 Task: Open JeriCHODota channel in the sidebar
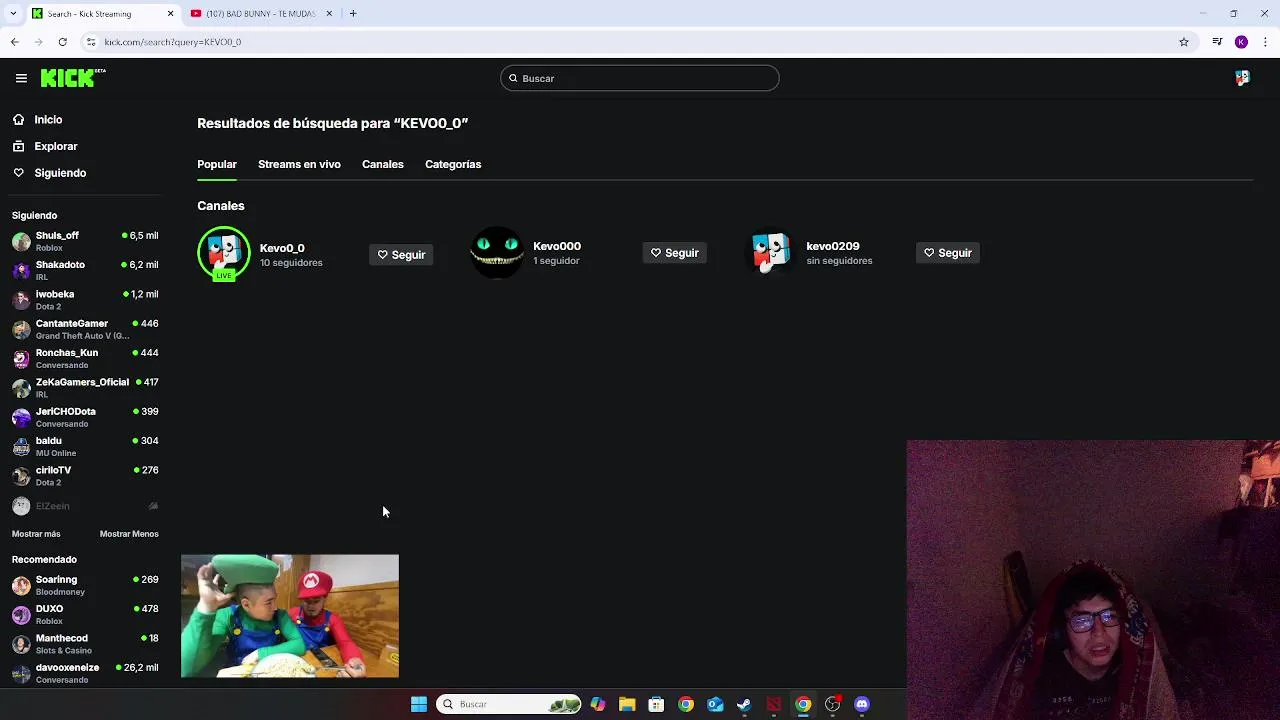[85, 417]
